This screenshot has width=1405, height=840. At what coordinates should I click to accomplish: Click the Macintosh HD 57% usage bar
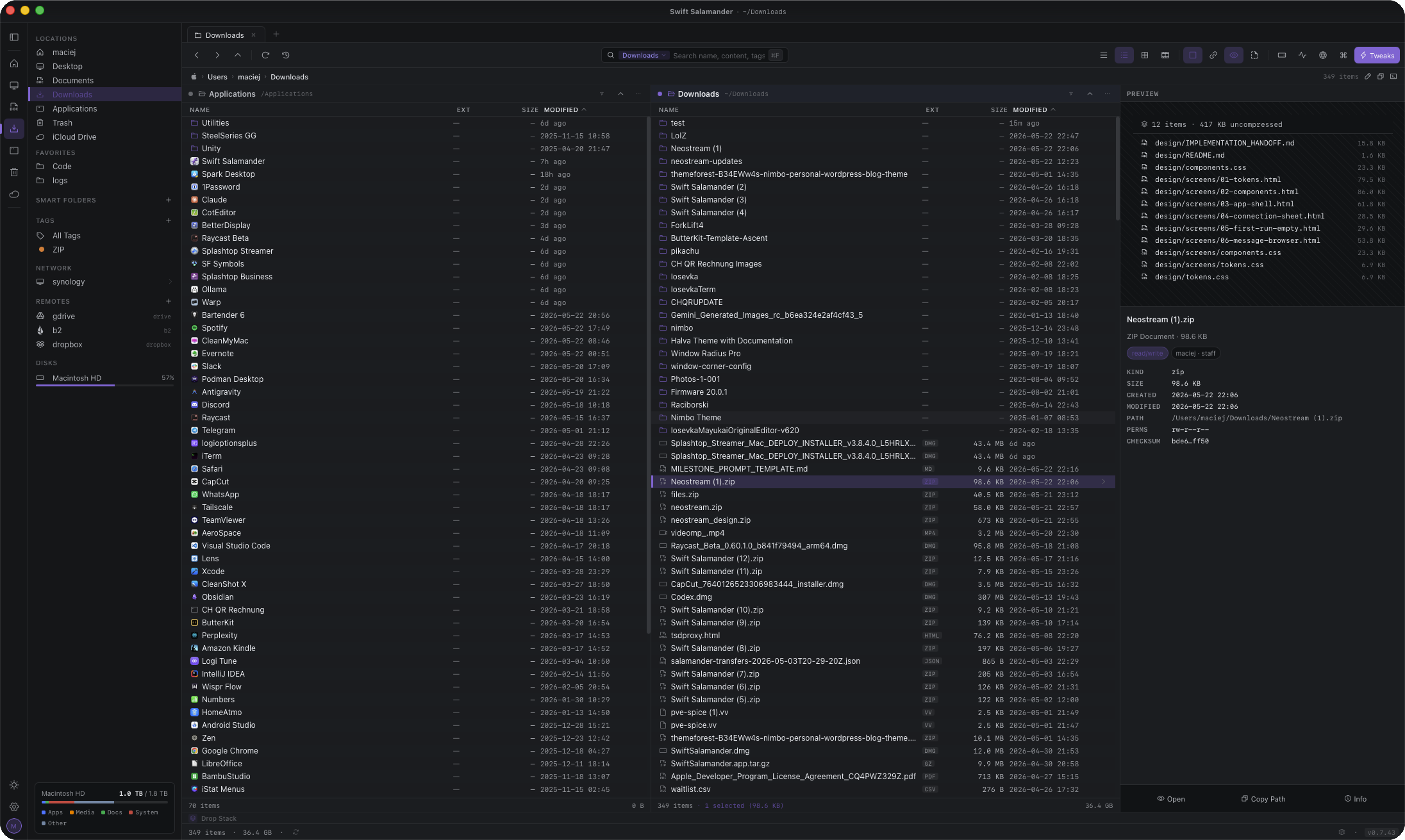pos(105,385)
